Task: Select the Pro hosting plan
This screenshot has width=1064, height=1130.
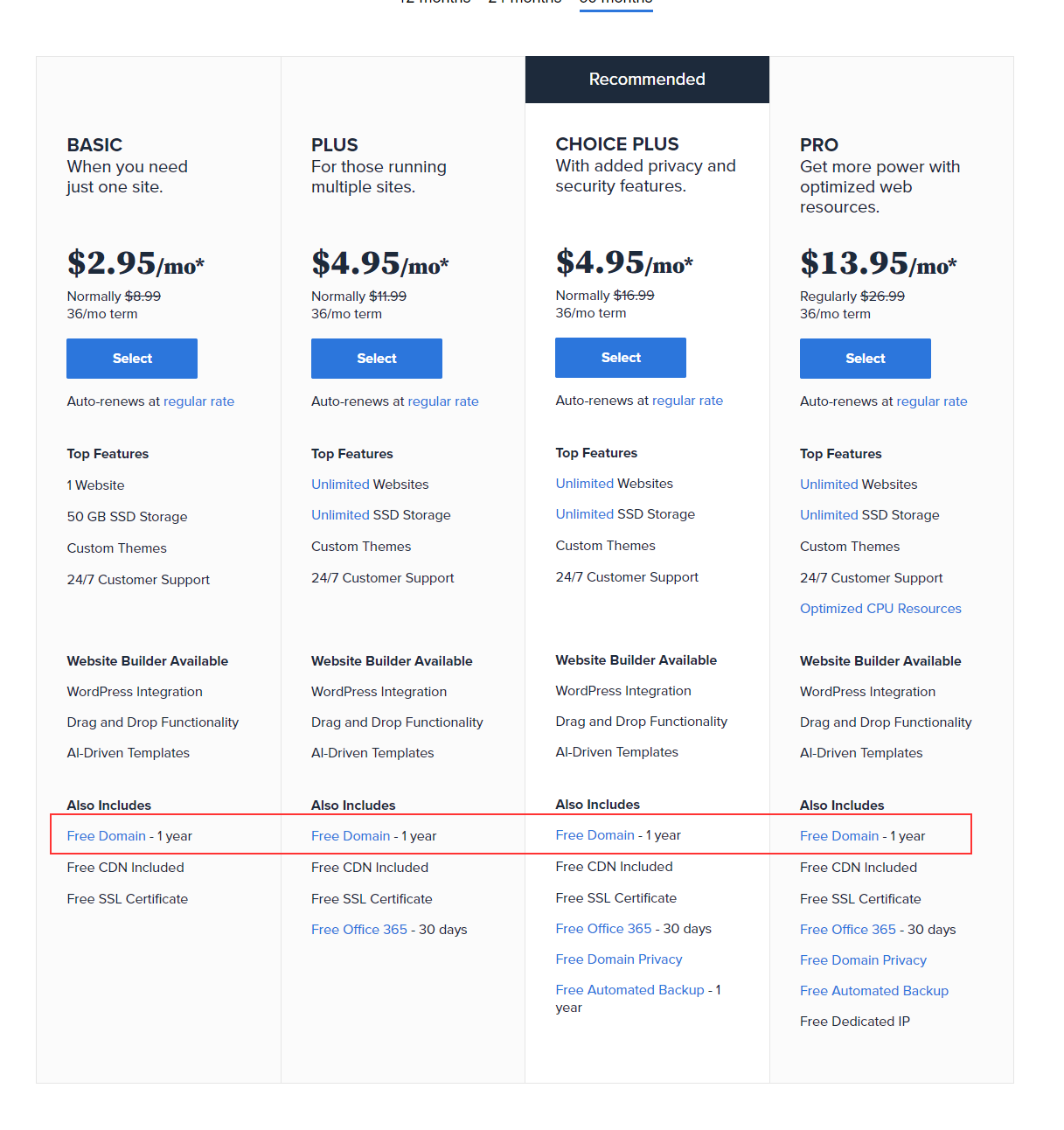Action: tap(866, 359)
